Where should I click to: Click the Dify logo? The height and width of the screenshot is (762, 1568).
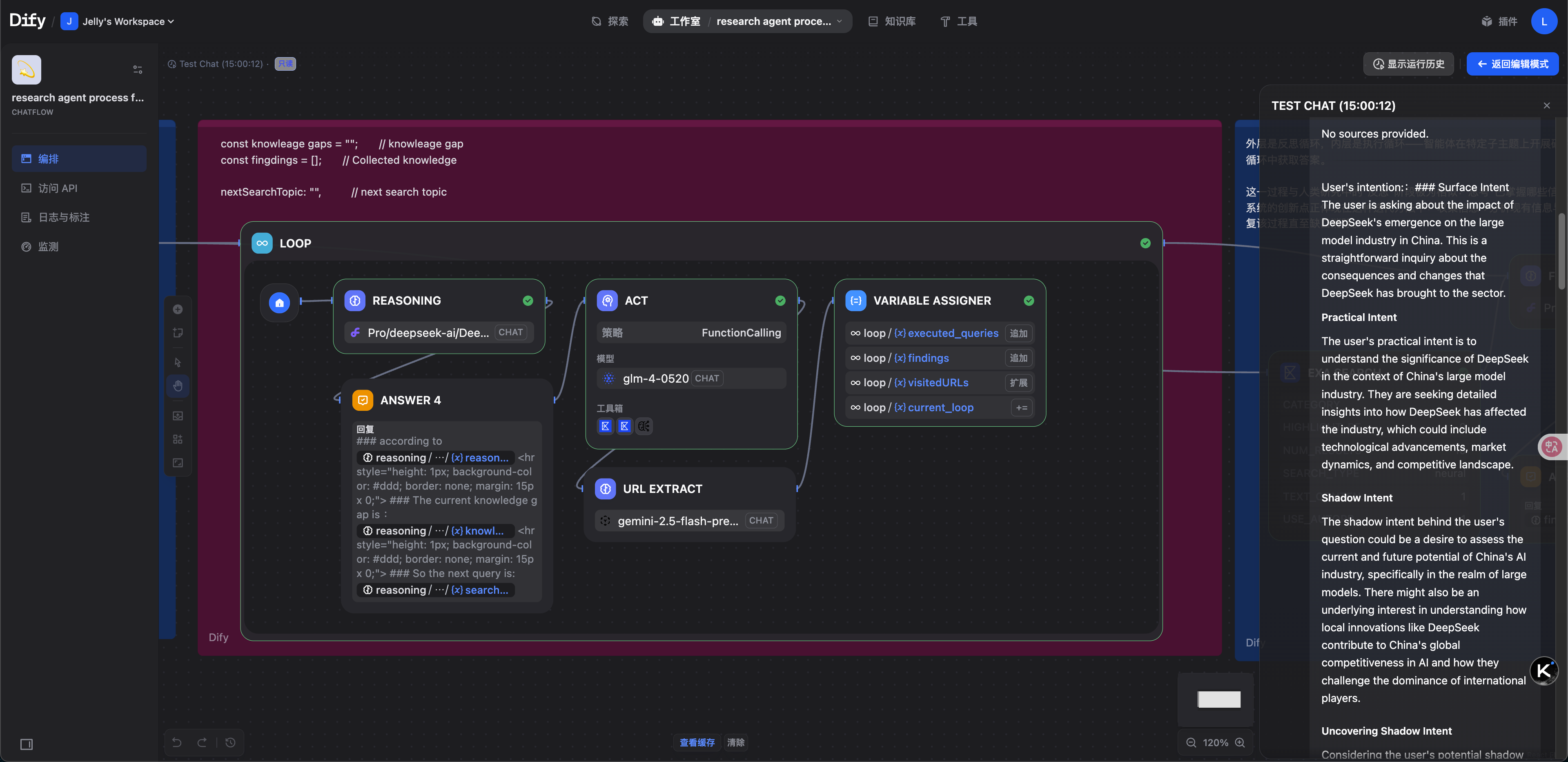[27, 21]
